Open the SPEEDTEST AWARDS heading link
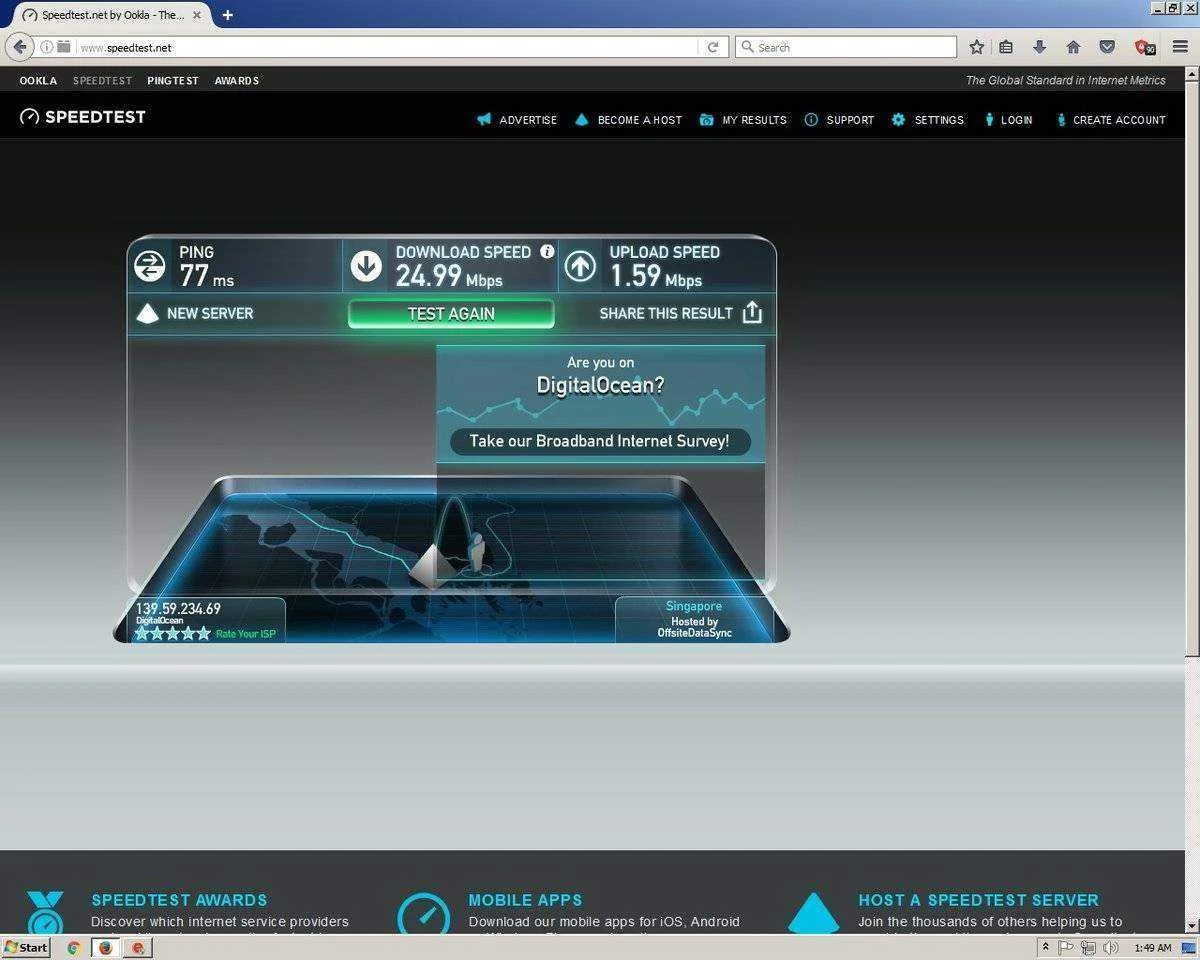Viewport: 1200px width, 960px height. click(x=179, y=900)
